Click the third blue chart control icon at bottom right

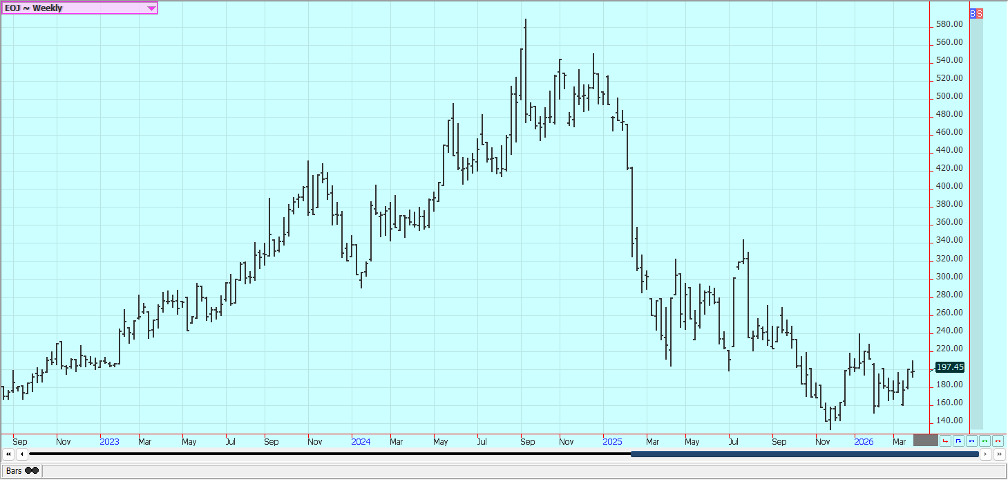tap(972, 440)
